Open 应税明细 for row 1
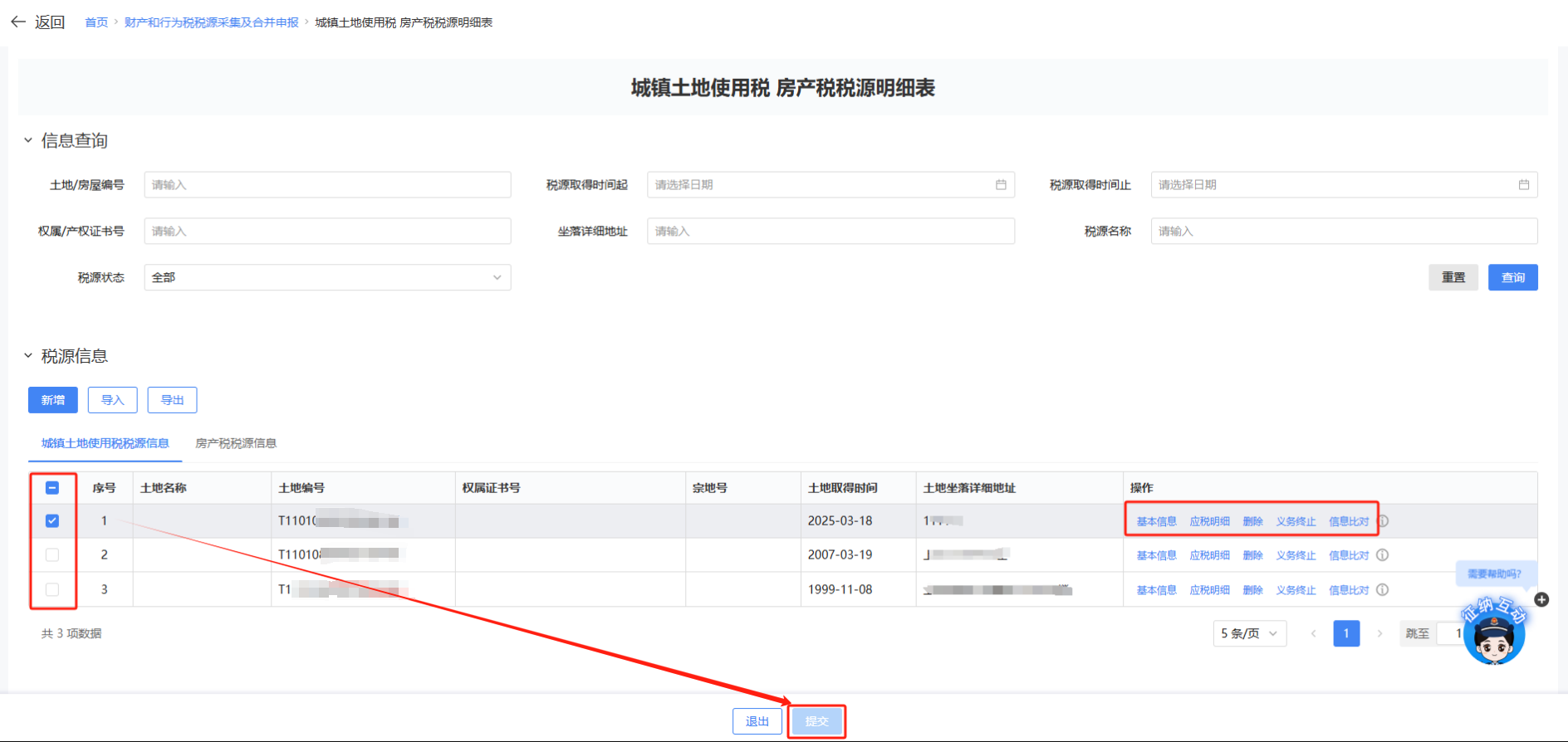Viewport: 1568px width, 742px height. 1210,521
